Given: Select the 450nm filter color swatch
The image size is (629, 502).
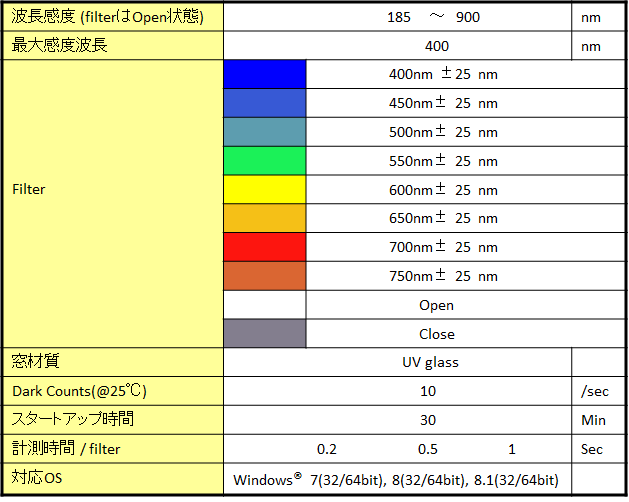Looking at the screenshot, I should click(264, 103).
